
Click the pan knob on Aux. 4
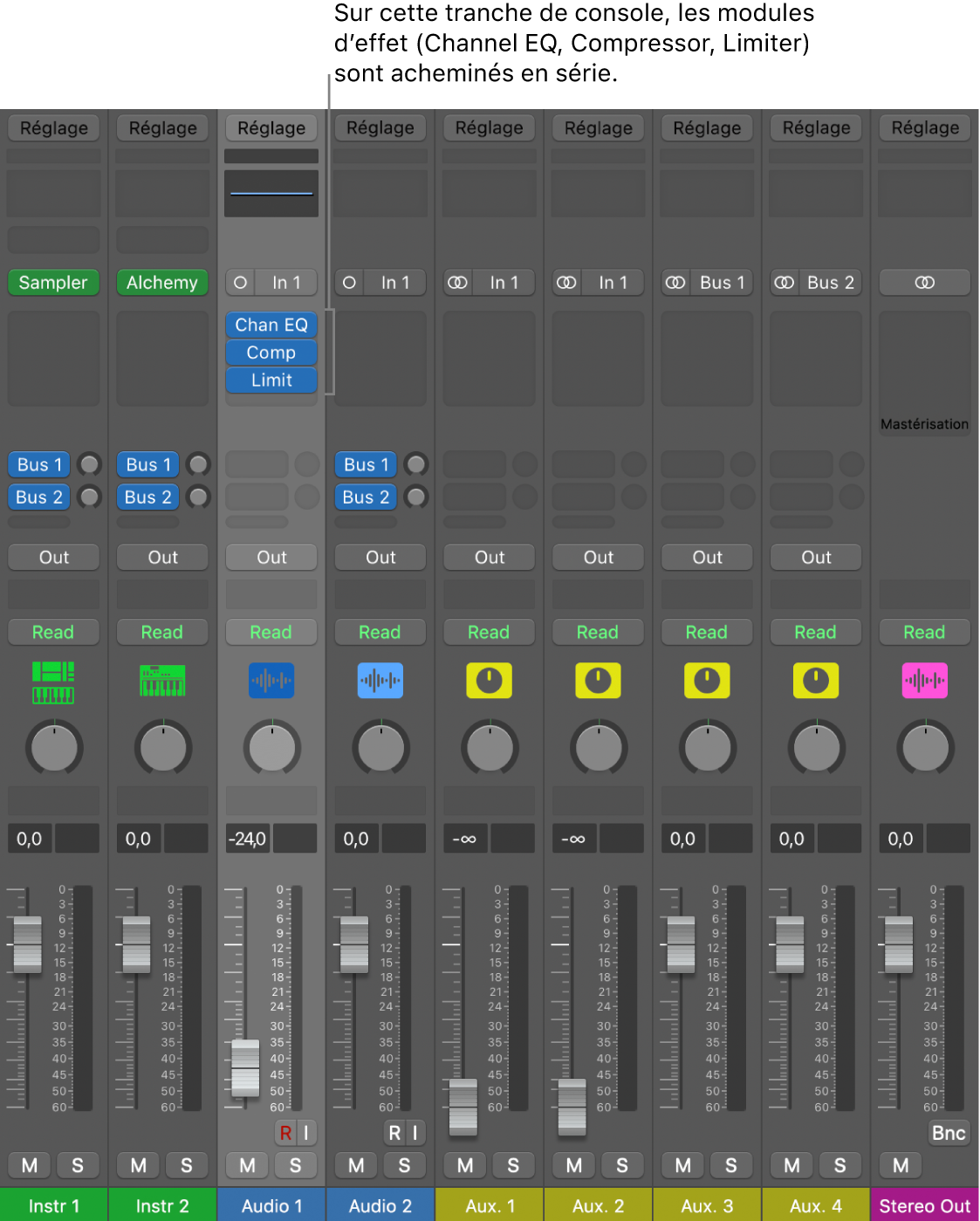click(815, 747)
